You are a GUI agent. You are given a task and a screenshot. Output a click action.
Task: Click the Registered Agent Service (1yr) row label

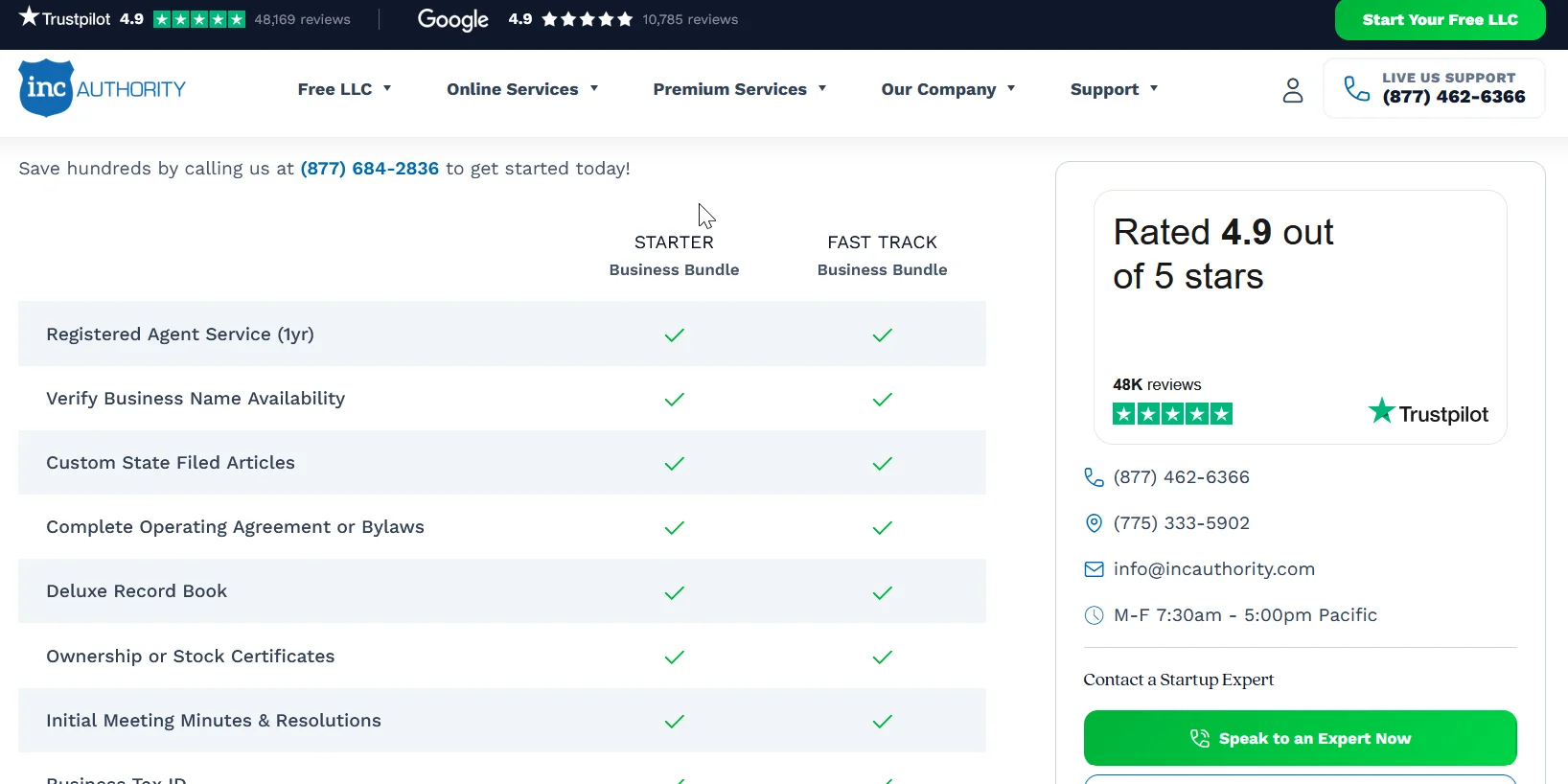coord(180,334)
